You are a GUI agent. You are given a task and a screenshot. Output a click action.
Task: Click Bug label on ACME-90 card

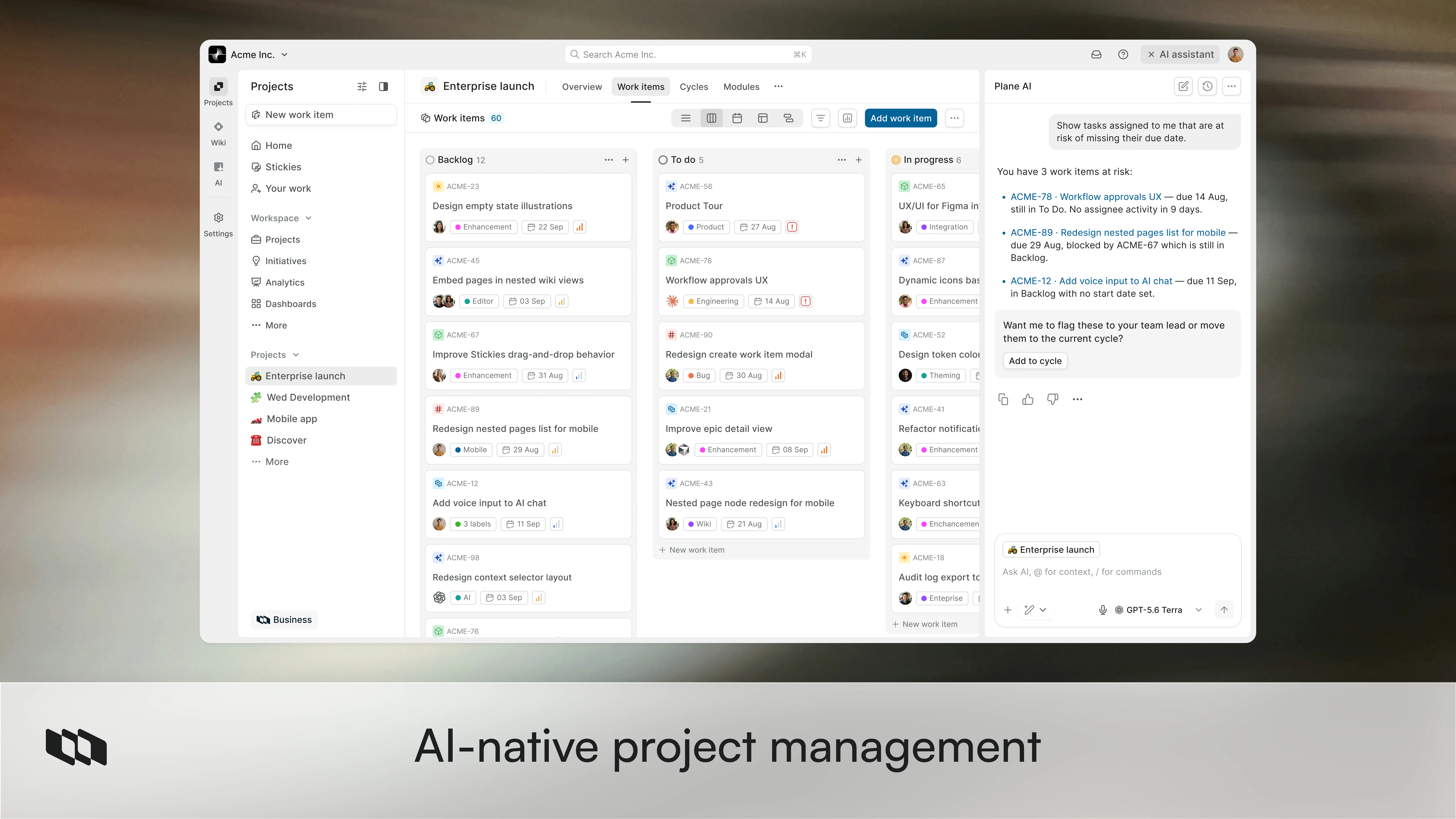(699, 376)
